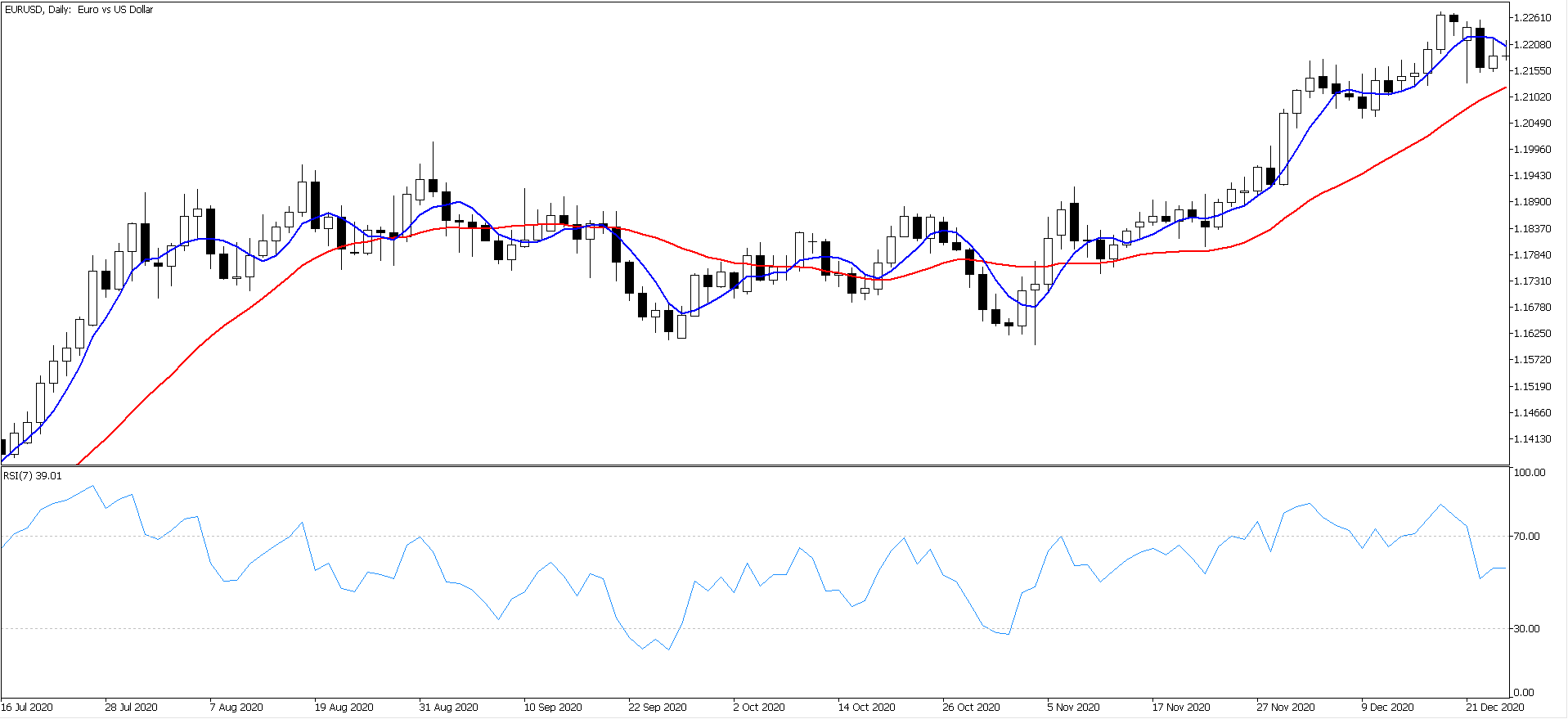Select the 1.19960 price label
The height and width of the screenshot is (719, 1568).
1533,149
